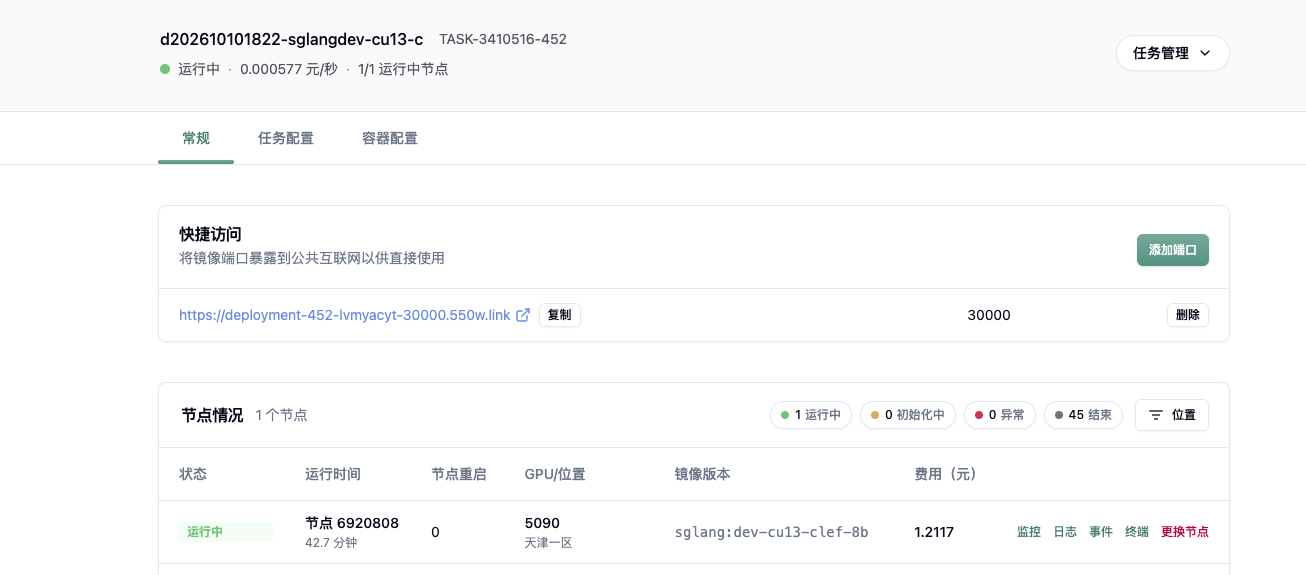Copy the deployment link with 复制

(560, 315)
